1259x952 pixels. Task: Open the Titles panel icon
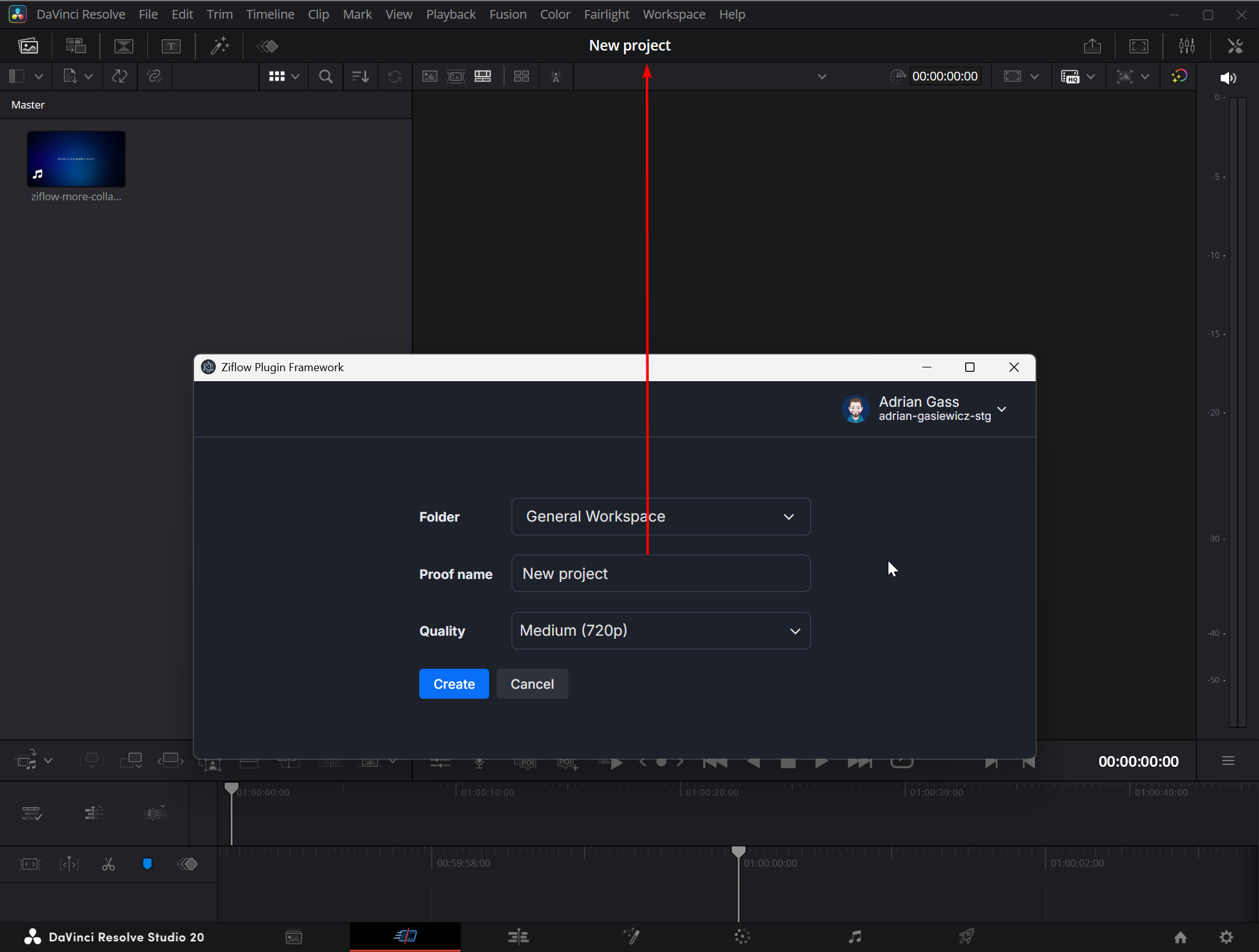171,46
